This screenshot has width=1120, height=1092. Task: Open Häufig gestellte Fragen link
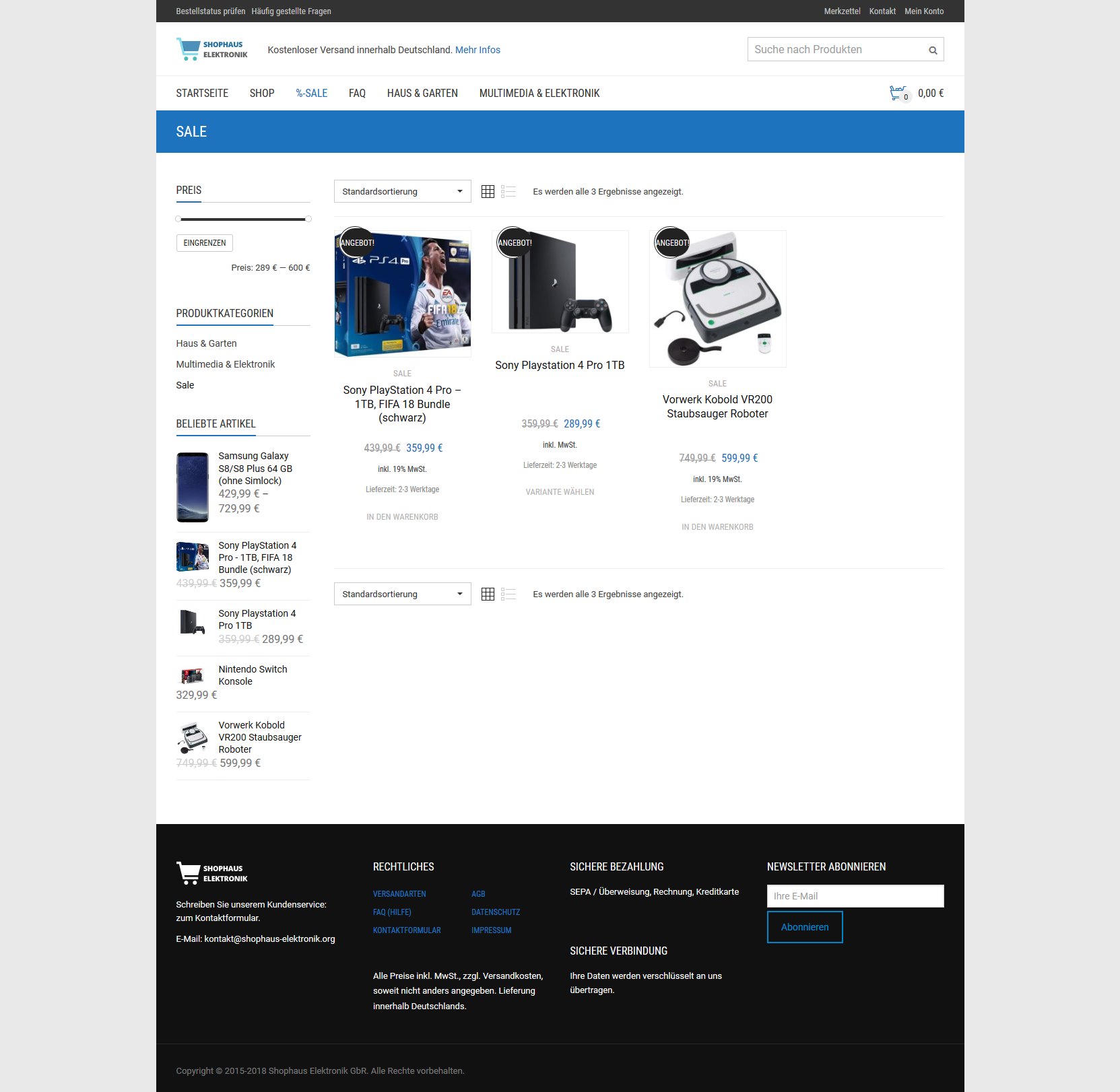[291, 11]
